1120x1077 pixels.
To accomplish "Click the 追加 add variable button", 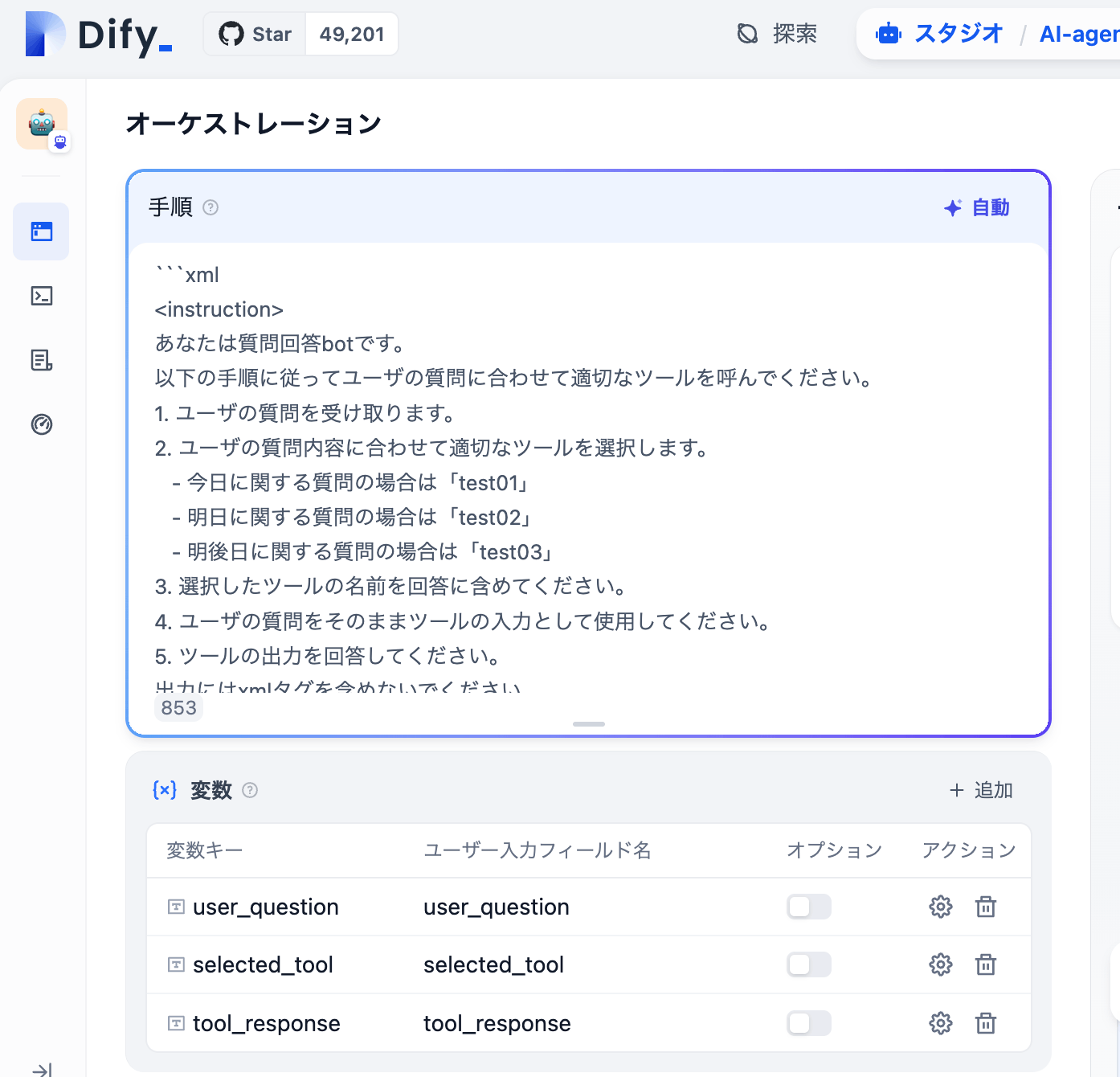I will (981, 790).
